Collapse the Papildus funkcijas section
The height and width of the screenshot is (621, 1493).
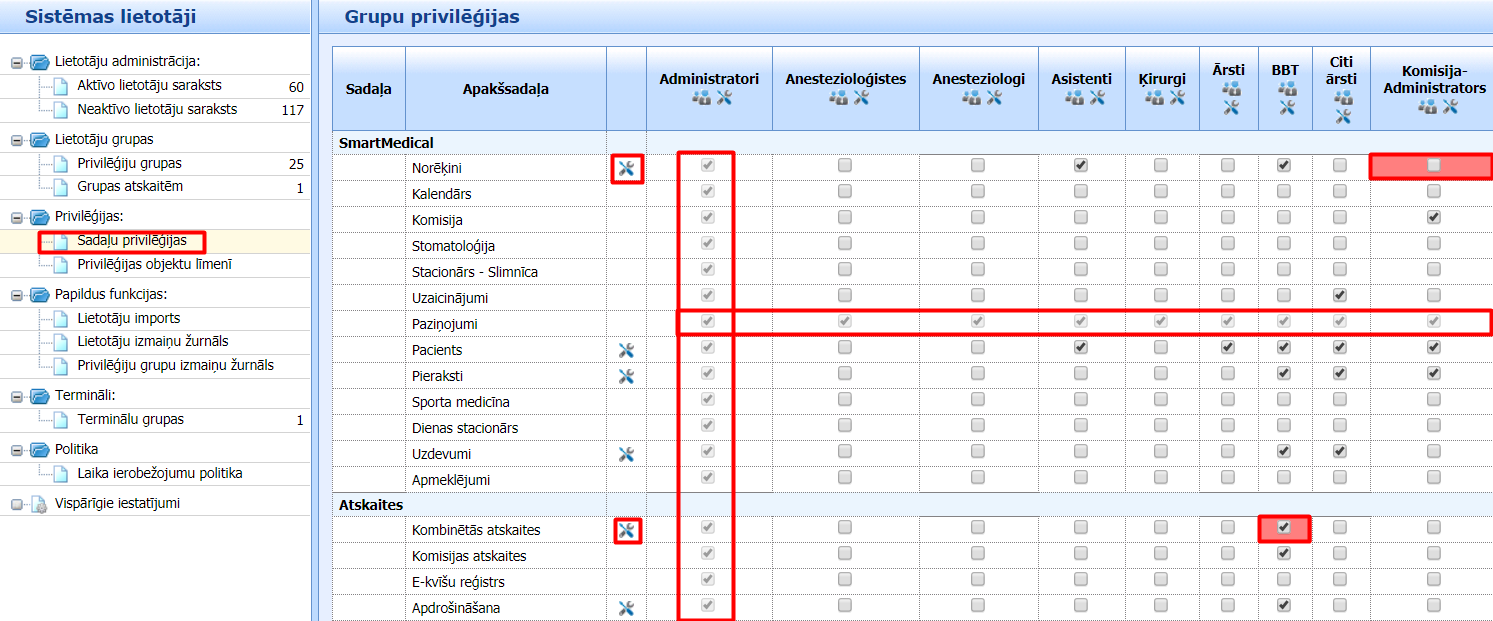(17, 295)
